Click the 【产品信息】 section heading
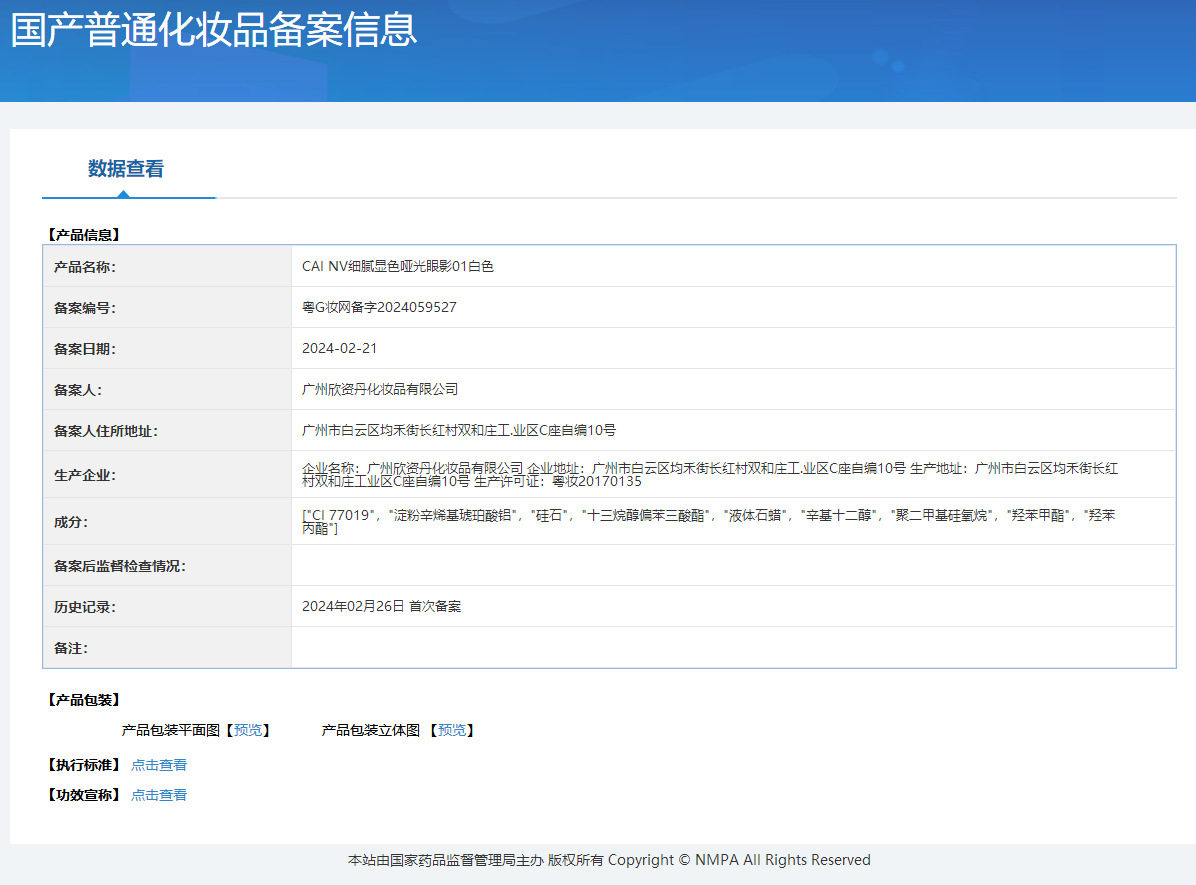Viewport: 1196px width, 885px height. point(84,235)
